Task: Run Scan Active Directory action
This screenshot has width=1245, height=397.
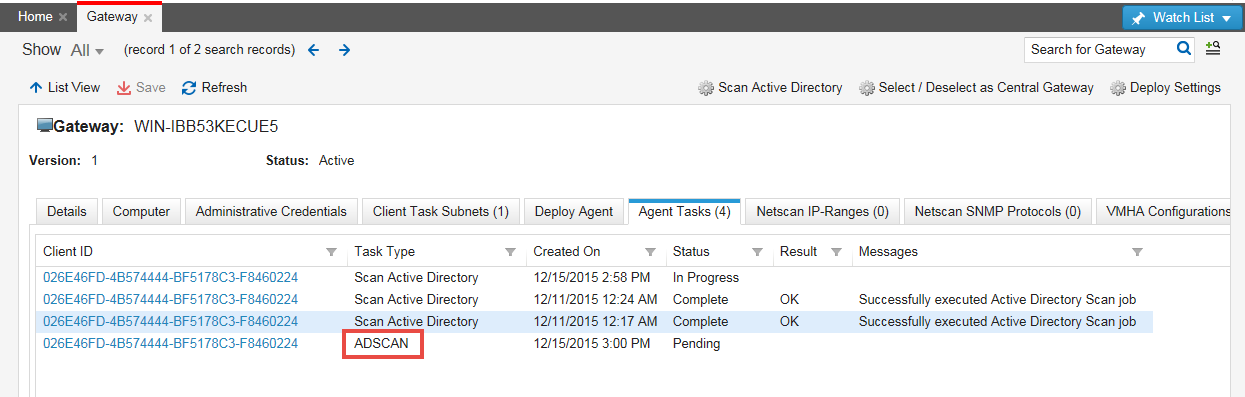Action: (770, 88)
